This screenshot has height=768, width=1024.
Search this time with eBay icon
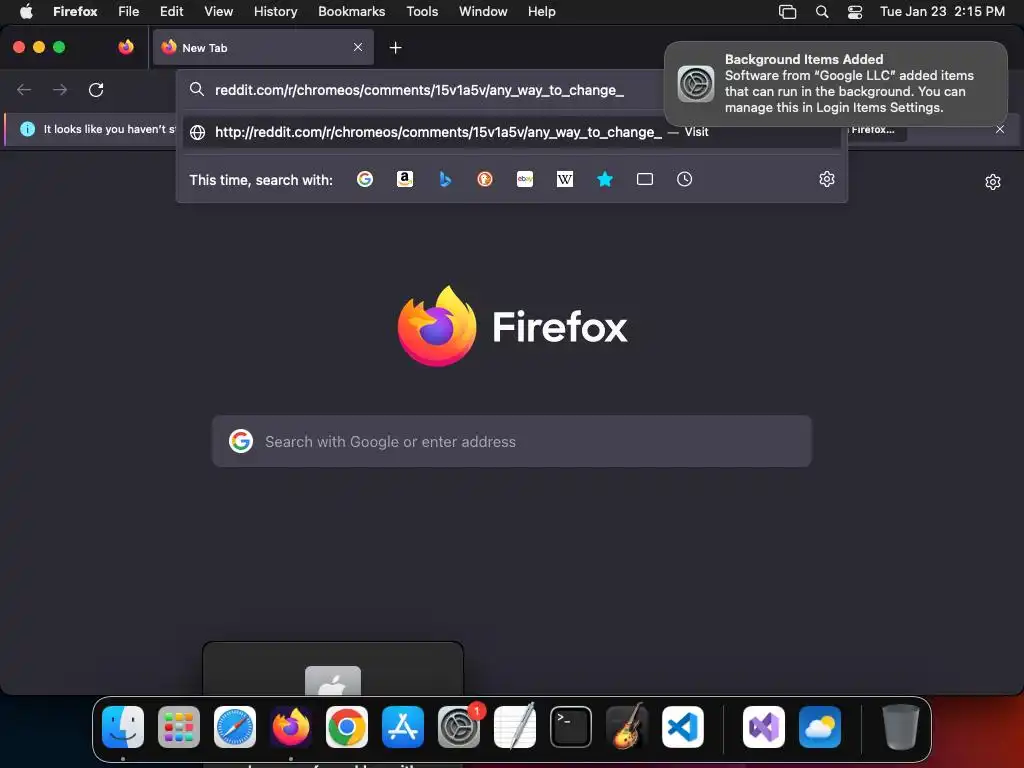pyautogui.click(x=525, y=179)
